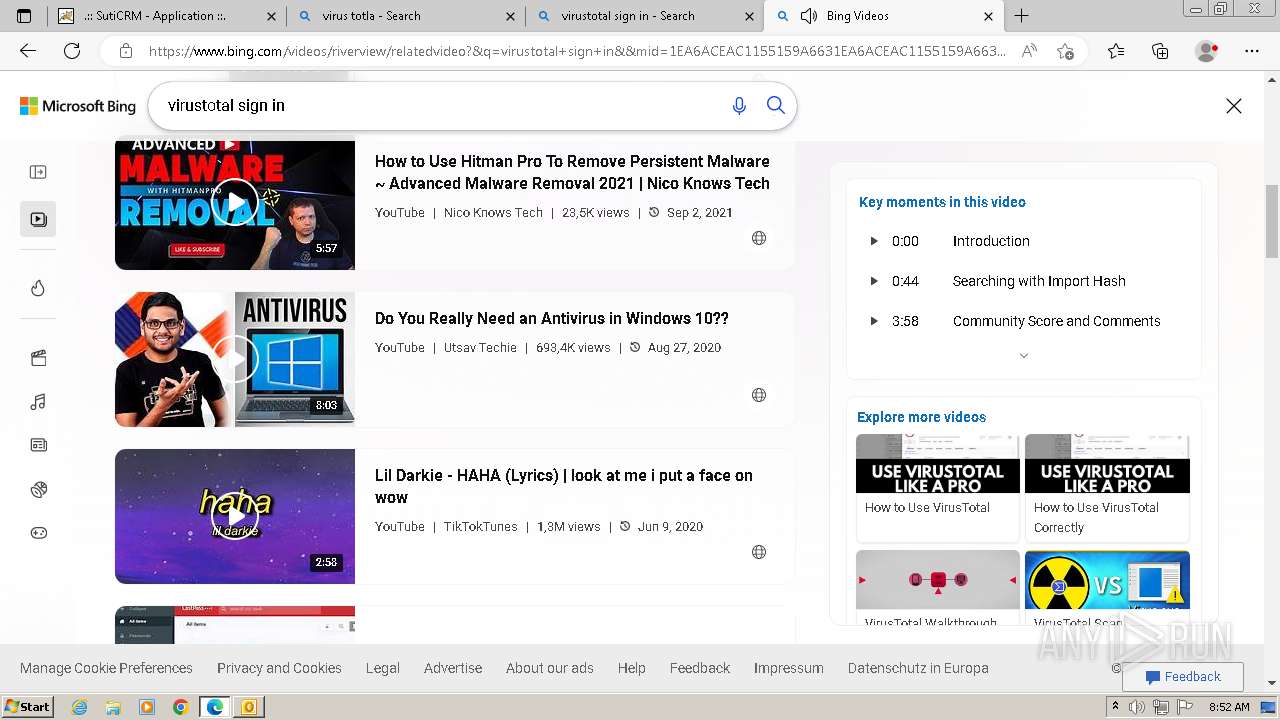This screenshot has width=1280, height=720.
Task: Refresh the Bing Videos page
Action: 72,51
